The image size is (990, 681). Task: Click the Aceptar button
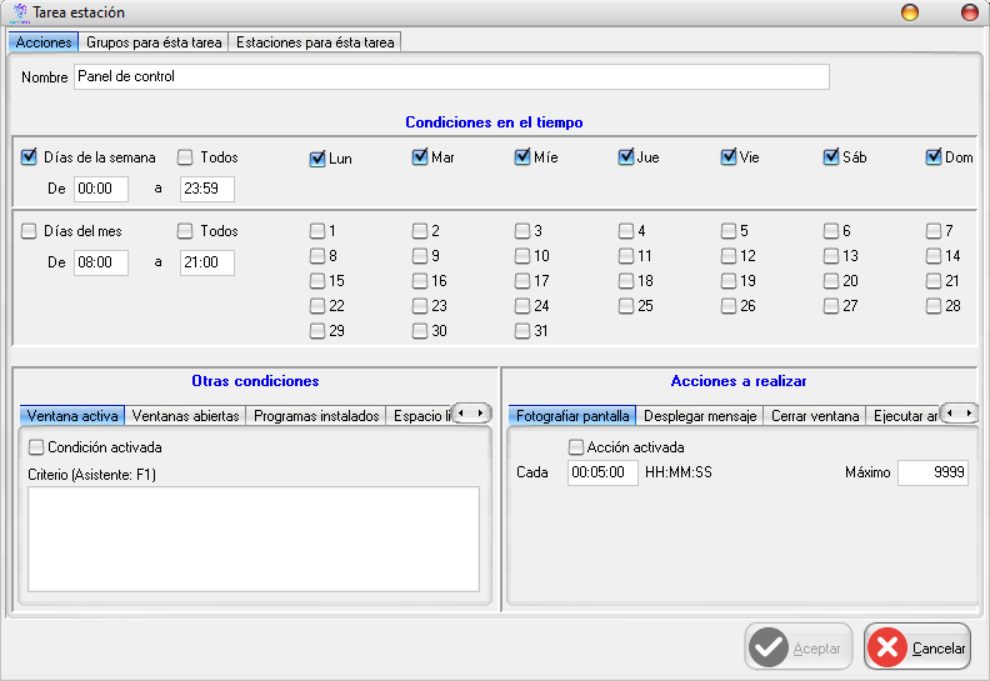[798, 647]
